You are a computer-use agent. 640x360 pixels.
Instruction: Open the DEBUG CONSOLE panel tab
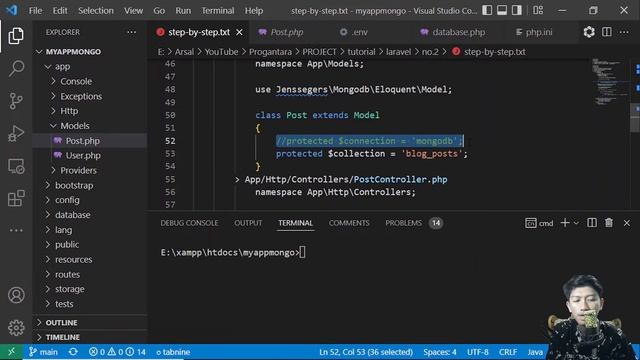(x=189, y=223)
